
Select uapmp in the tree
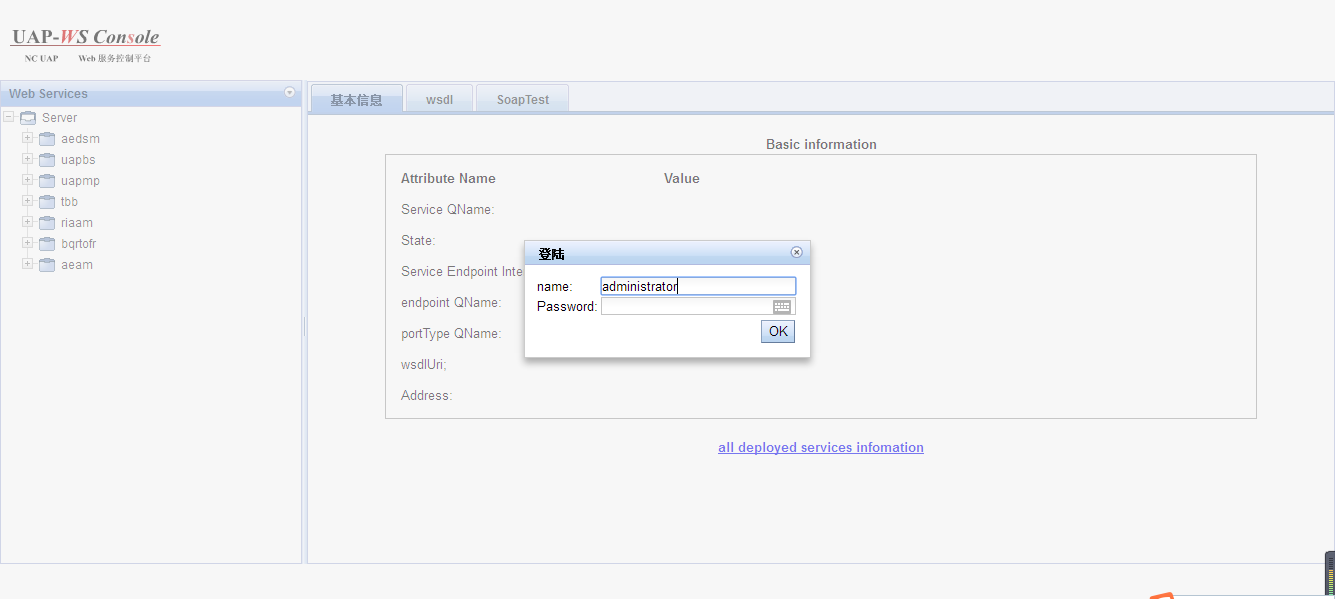pyautogui.click(x=80, y=181)
